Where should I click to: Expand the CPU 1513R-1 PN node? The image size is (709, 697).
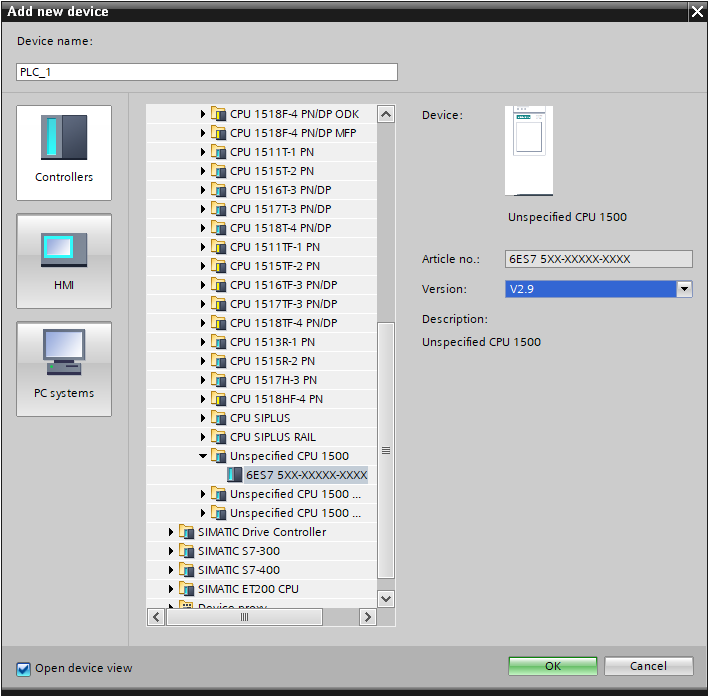click(x=203, y=341)
